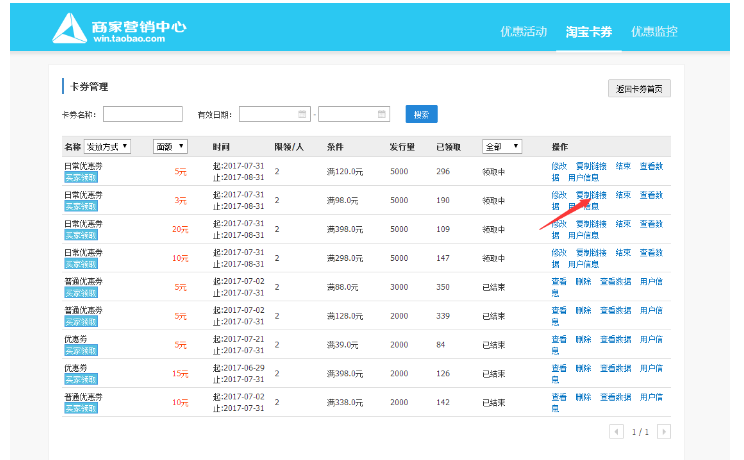Click 结束 for the 20元 coupon
Image resolution: width=744 pixels, height=460 pixels.
[x=623, y=224]
